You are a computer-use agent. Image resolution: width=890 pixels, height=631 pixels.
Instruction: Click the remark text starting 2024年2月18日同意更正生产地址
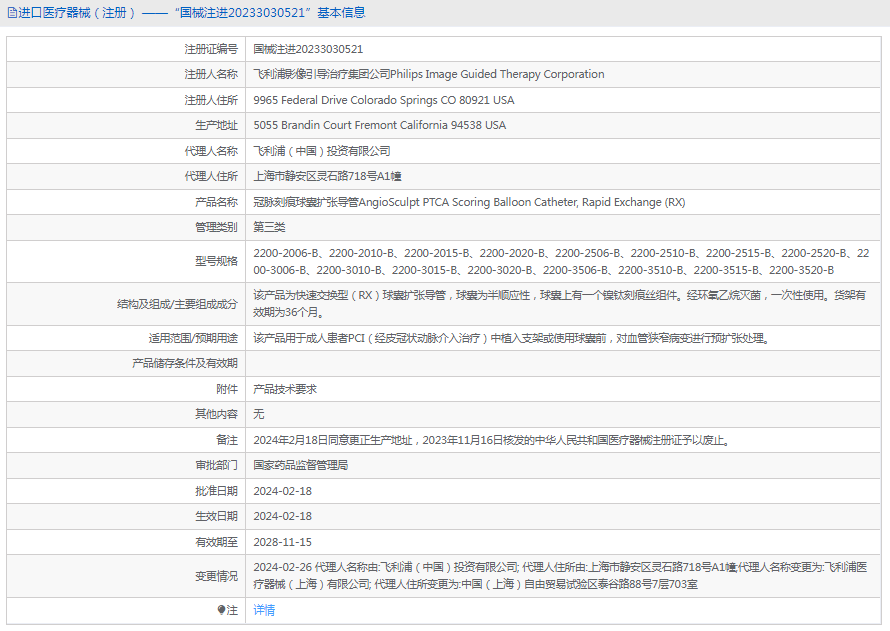point(492,440)
